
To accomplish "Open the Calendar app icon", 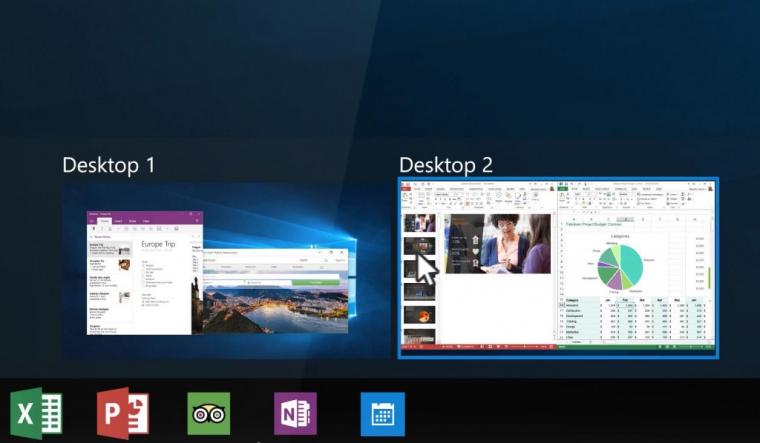I will pos(382,413).
